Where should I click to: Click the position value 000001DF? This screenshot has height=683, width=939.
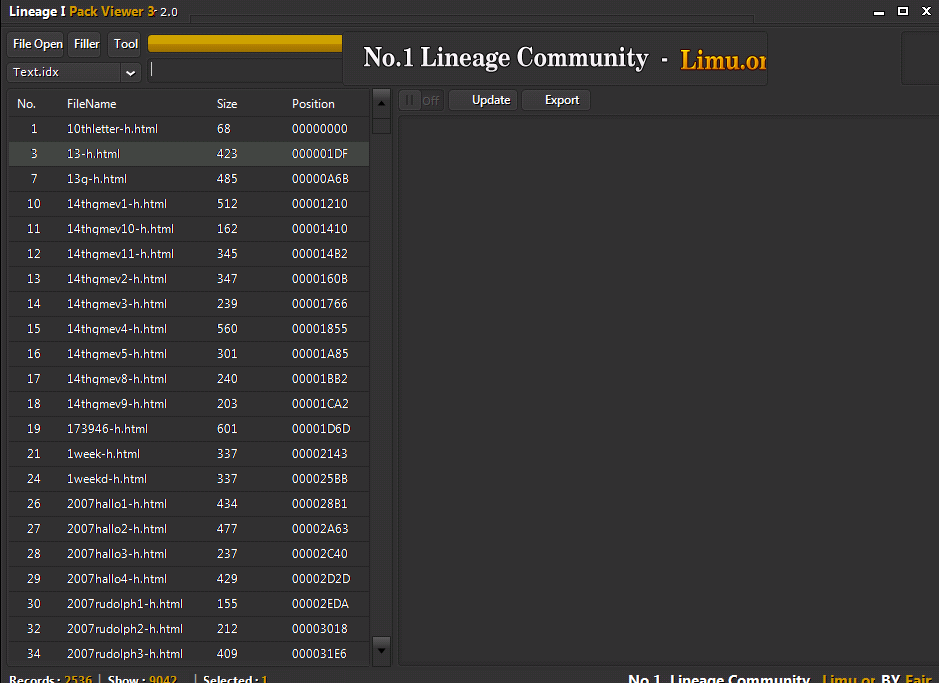(320, 154)
